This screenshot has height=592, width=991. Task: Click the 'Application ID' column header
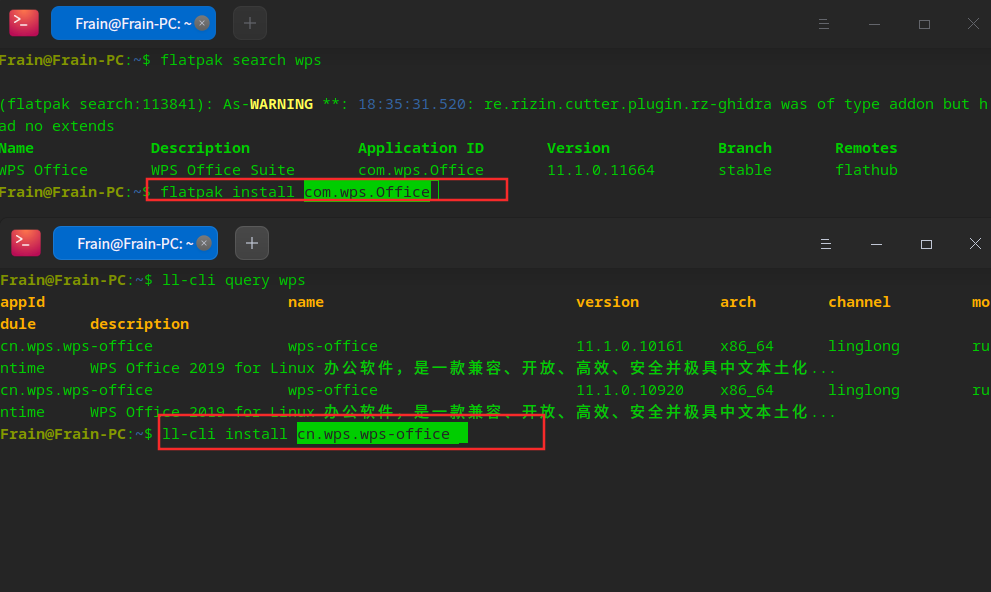[421, 148]
